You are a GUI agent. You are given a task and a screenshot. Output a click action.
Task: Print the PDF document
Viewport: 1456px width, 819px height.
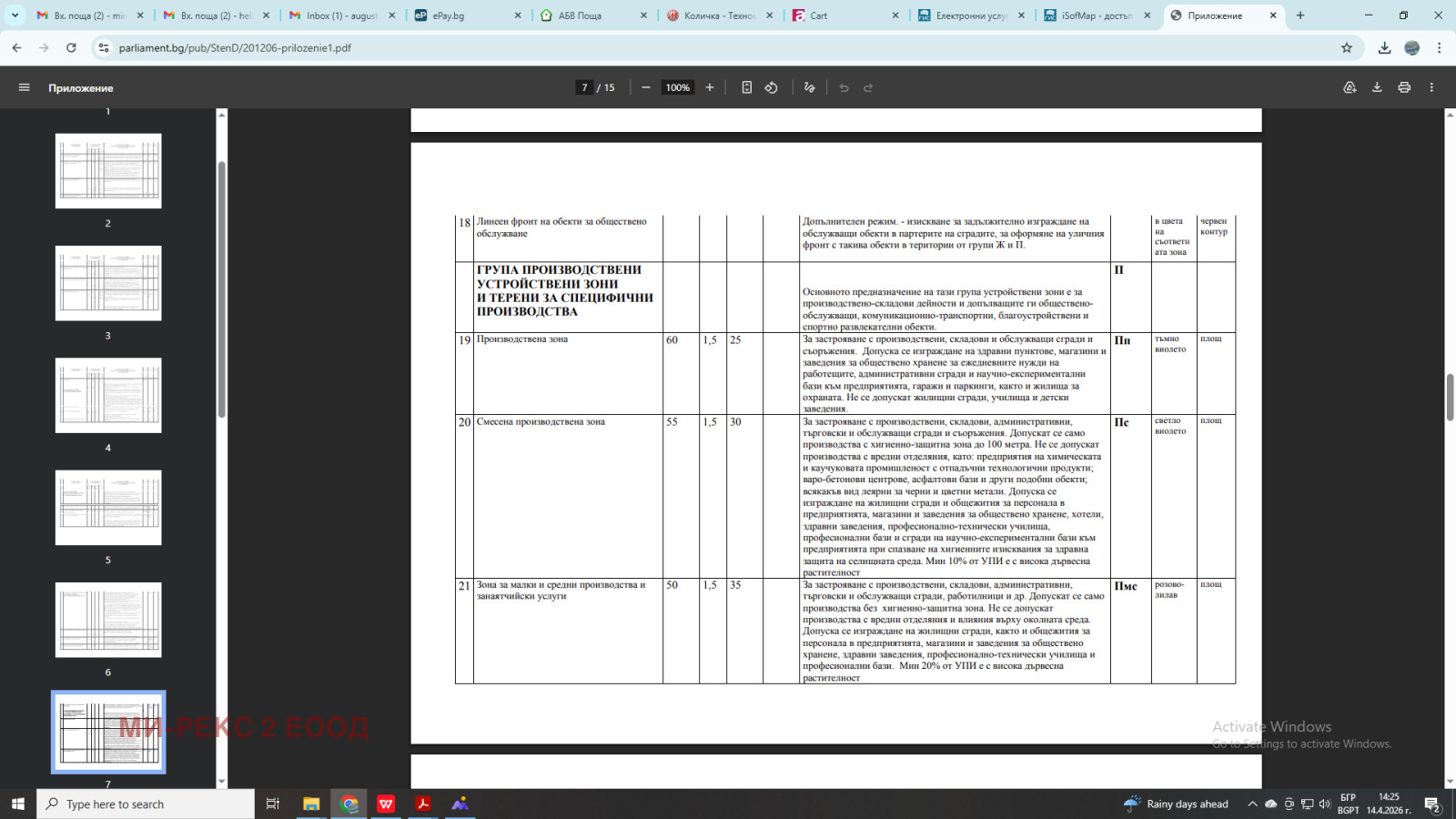(x=1404, y=87)
